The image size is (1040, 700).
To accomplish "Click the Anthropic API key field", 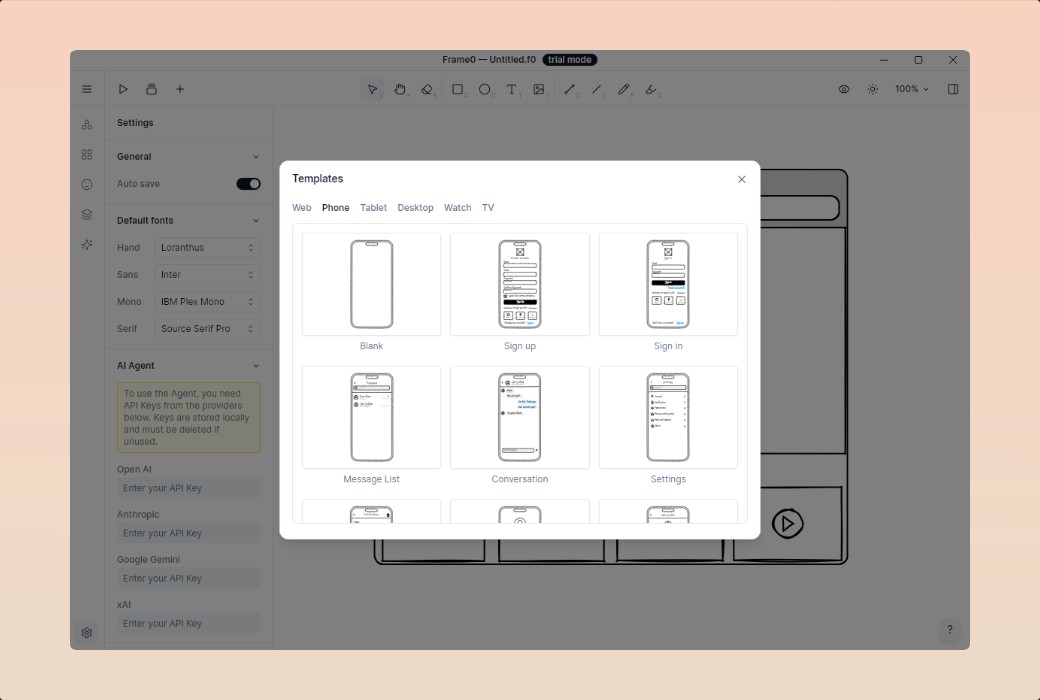I will pos(188,533).
